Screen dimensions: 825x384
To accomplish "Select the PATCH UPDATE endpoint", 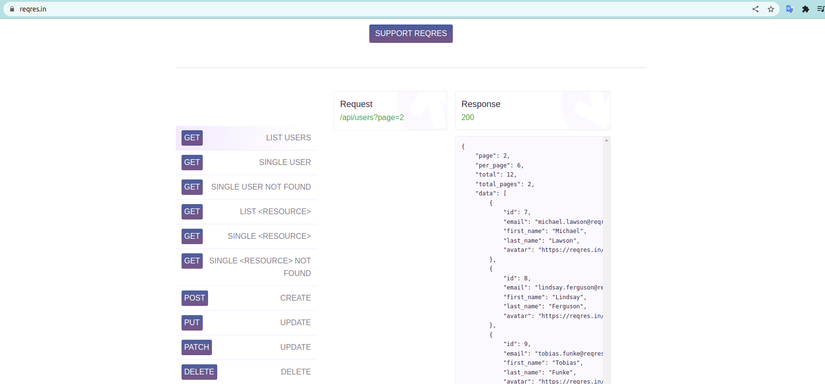I will click(246, 347).
